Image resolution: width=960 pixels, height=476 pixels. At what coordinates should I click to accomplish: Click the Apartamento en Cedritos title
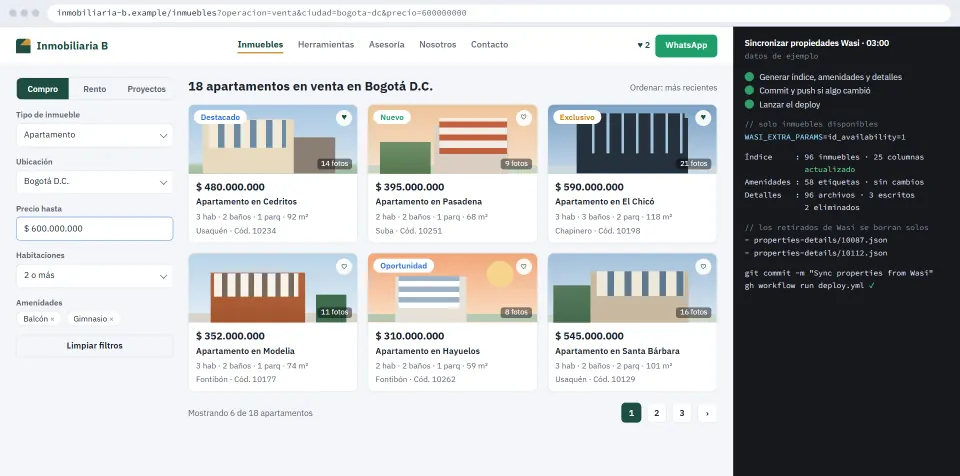(x=246, y=202)
